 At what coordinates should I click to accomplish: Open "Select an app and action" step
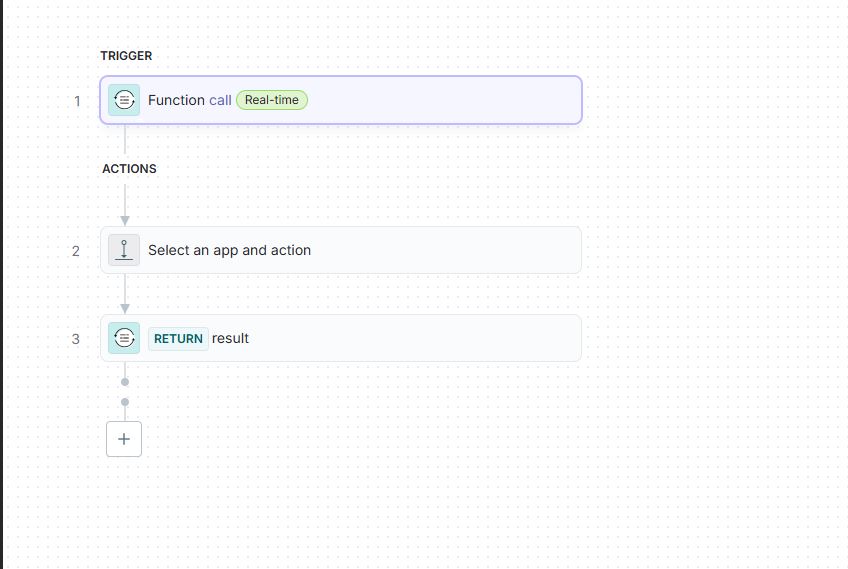[230, 250]
